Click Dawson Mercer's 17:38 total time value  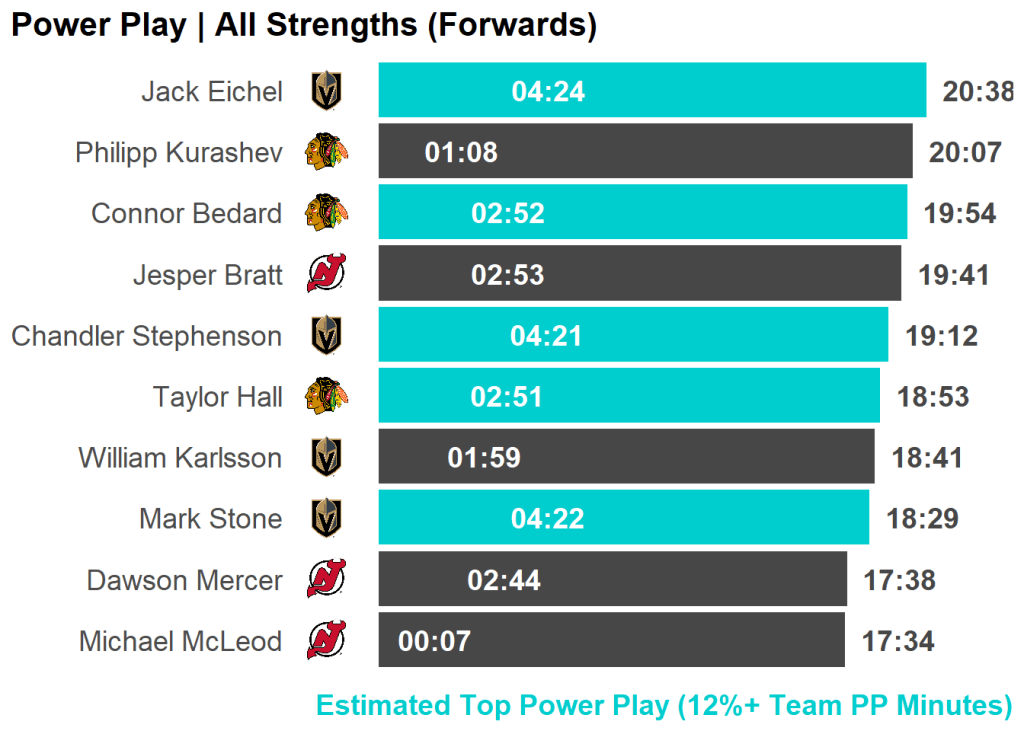click(x=900, y=581)
